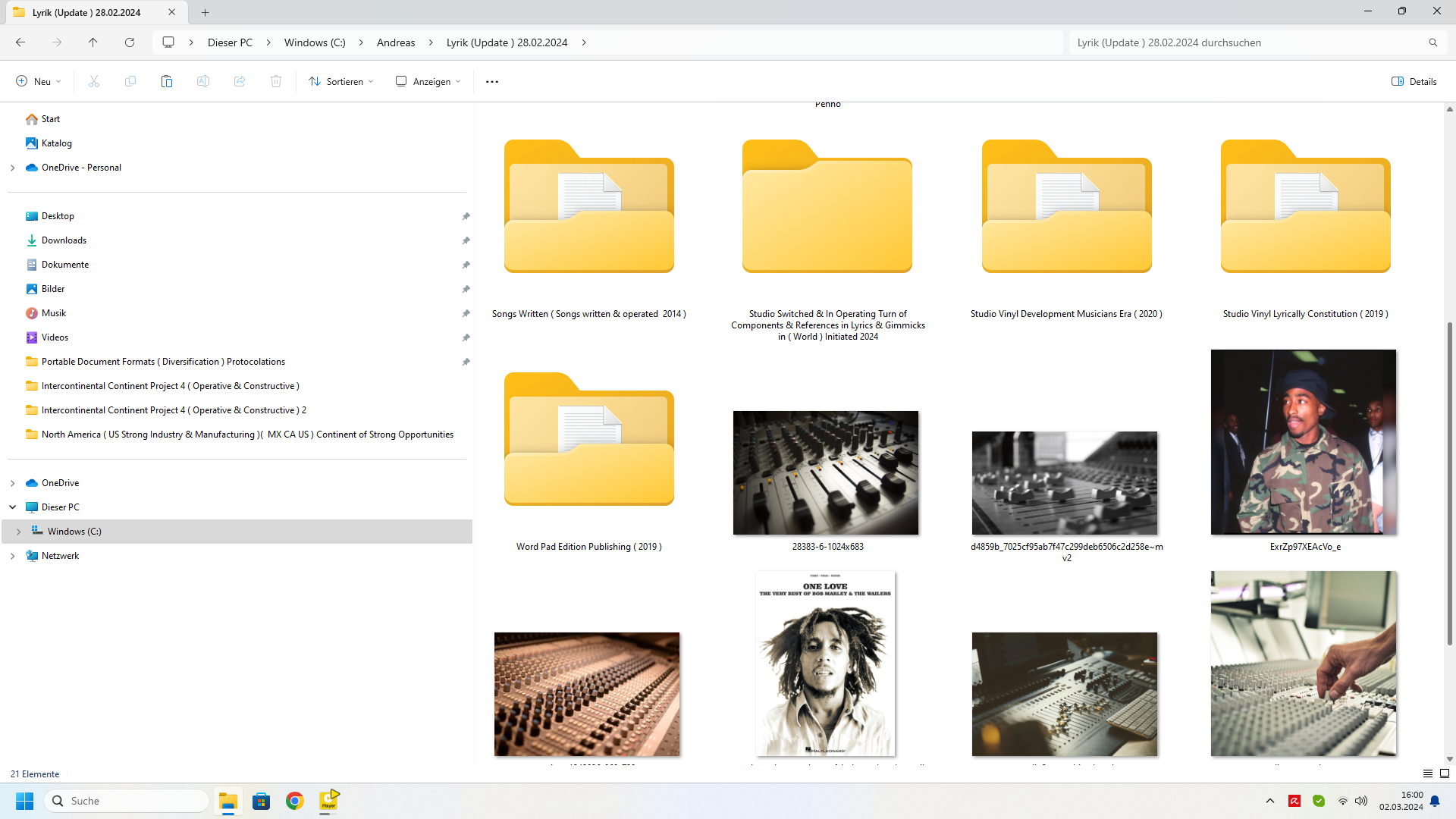Switch to large thumbnails view icon
The image size is (1456, 819).
(1445, 773)
